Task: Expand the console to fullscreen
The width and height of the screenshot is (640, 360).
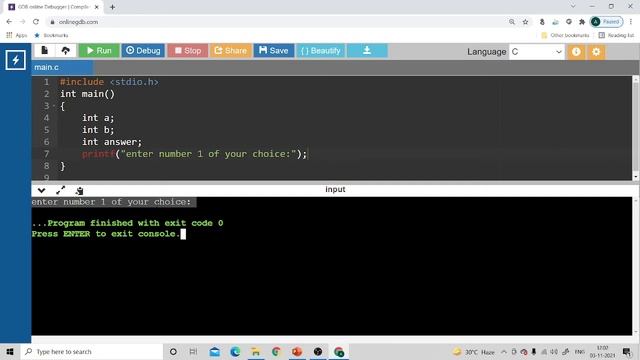Action: [60, 190]
